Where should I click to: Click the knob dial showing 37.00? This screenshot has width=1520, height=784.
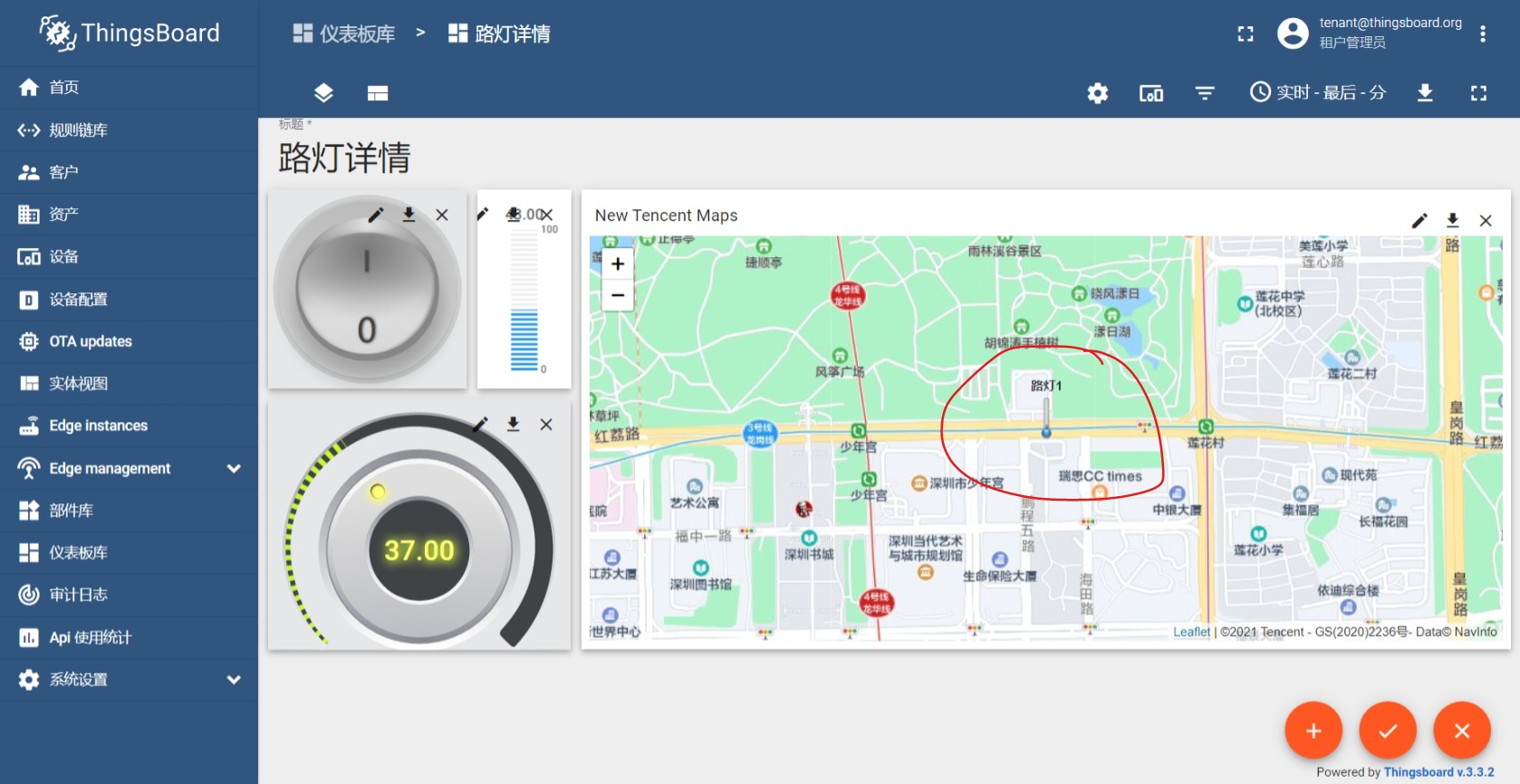pos(418,549)
